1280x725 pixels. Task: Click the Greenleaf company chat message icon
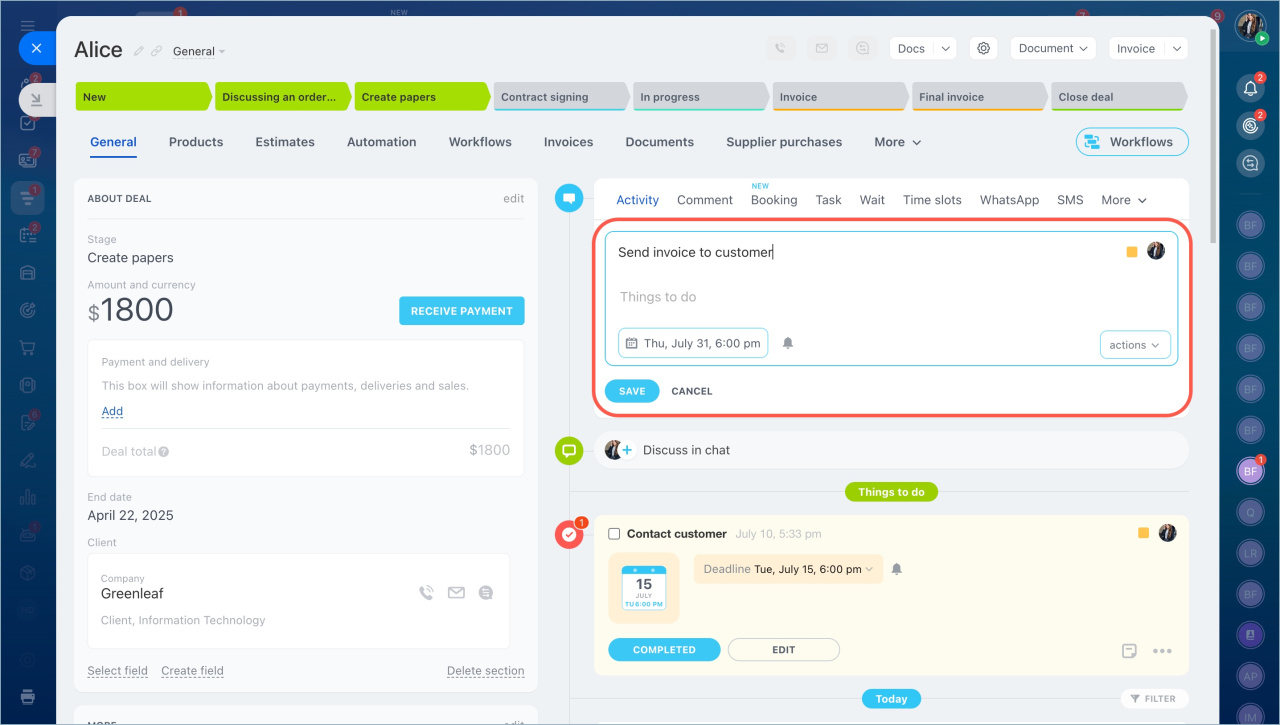coord(486,593)
